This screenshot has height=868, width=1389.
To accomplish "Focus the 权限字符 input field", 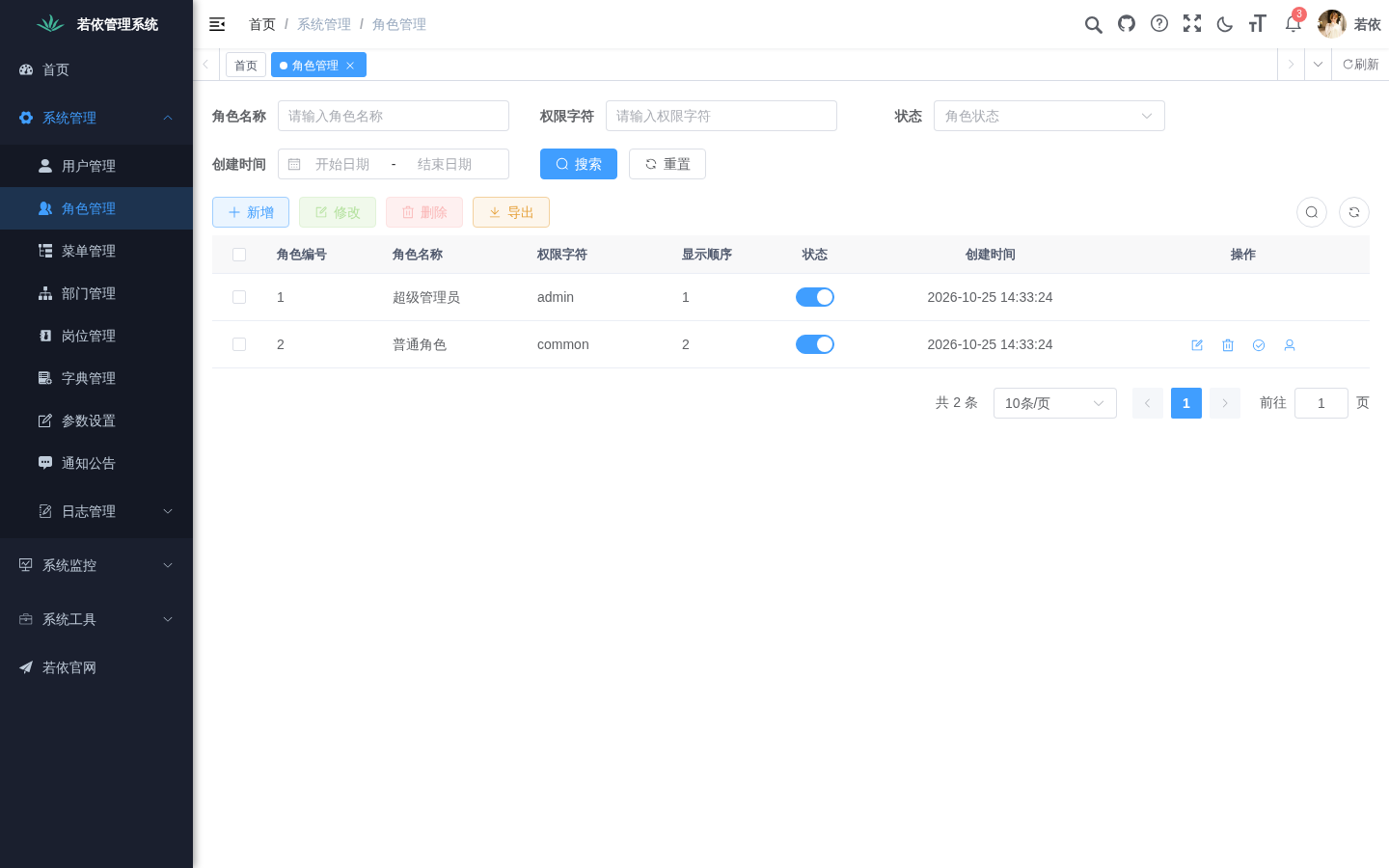I will (x=722, y=116).
